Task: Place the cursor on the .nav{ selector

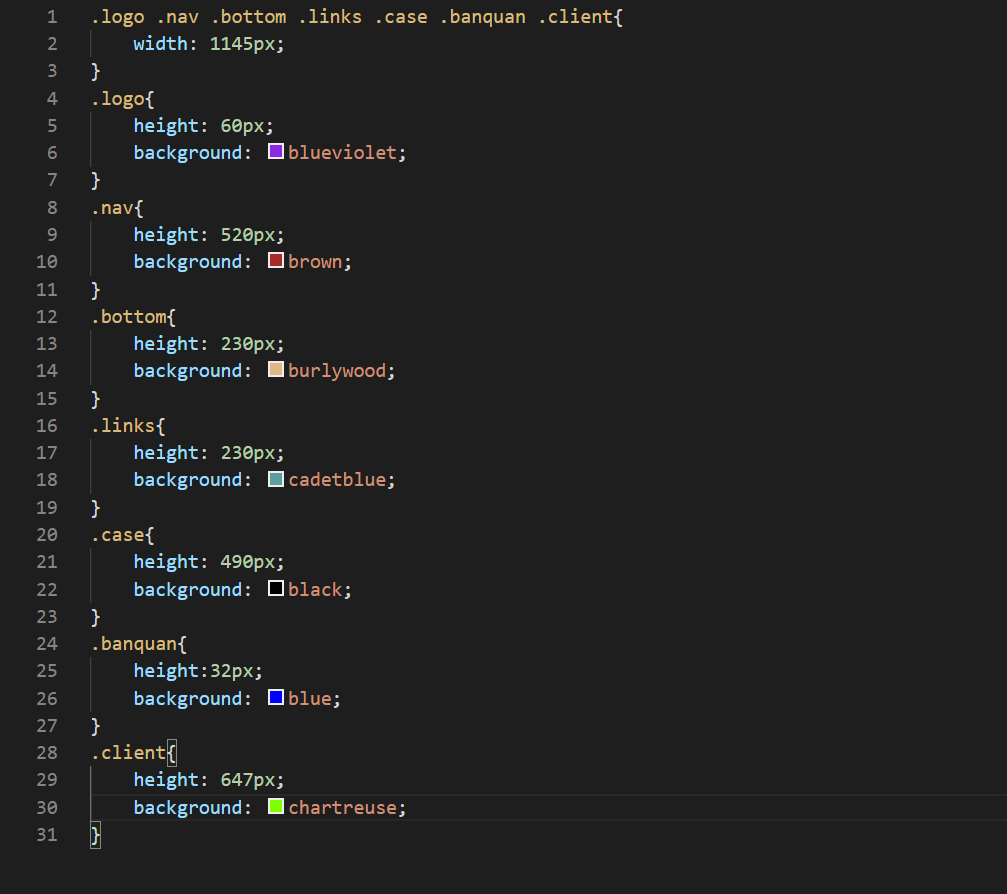Action: click(118, 208)
